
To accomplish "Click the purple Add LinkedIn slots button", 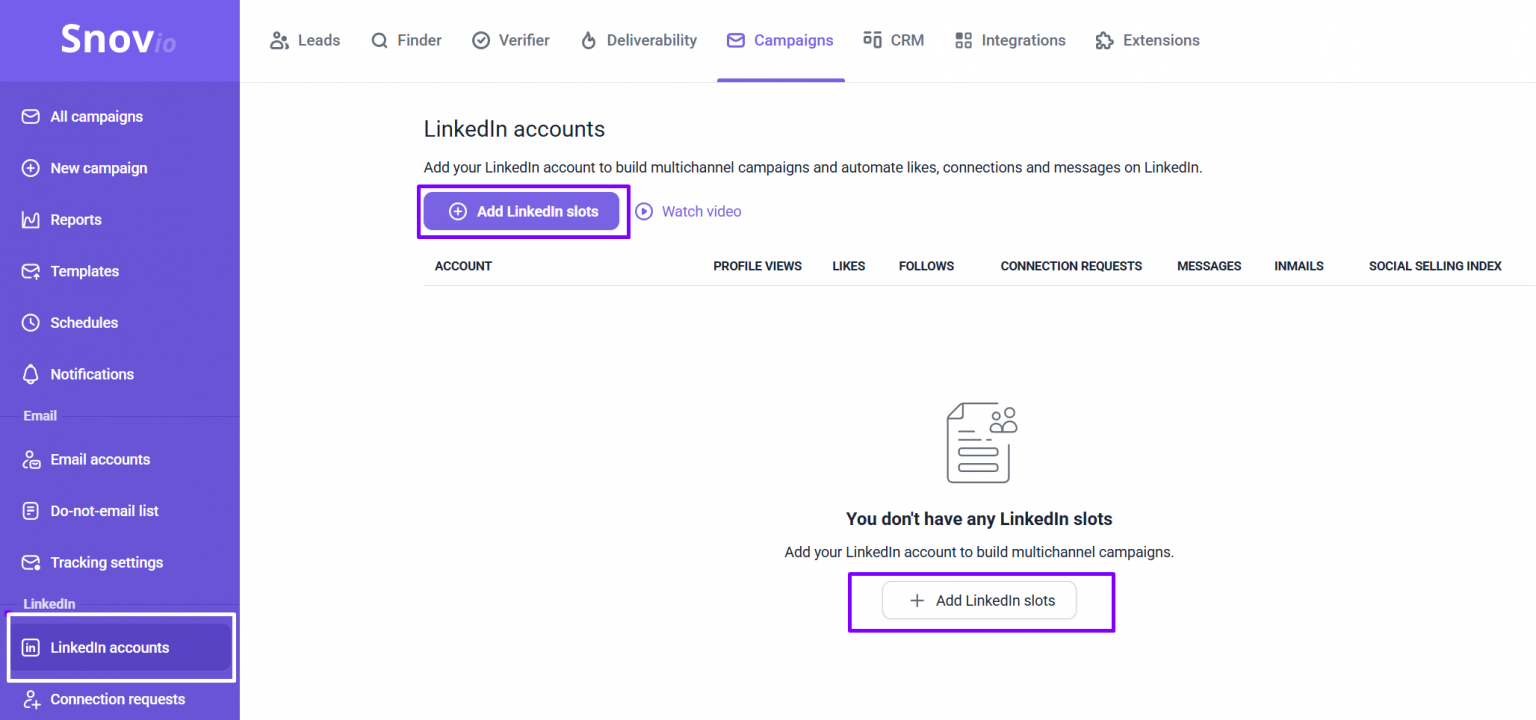I will pyautogui.click(x=522, y=211).
